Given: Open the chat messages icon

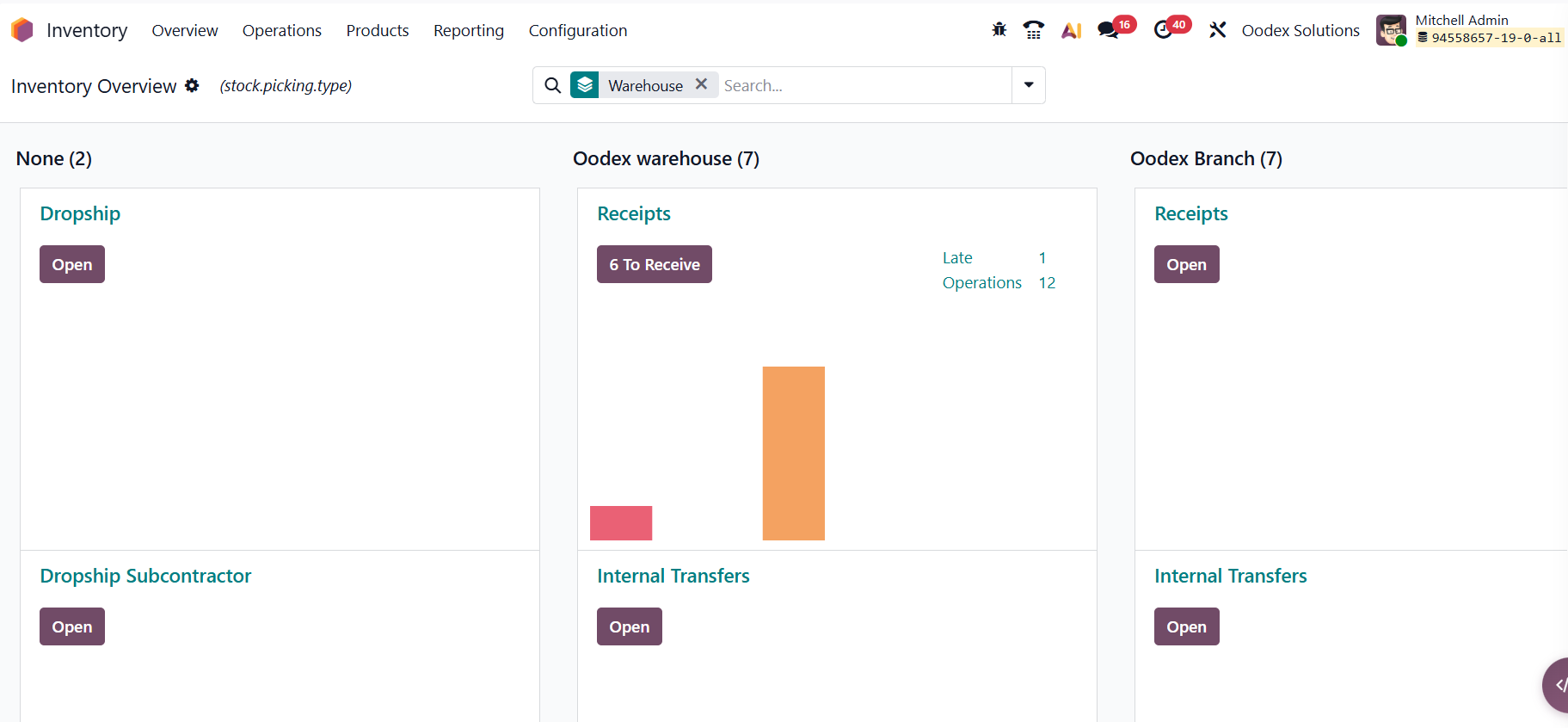Looking at the screenshot, I should click(x=1108, y=30).
